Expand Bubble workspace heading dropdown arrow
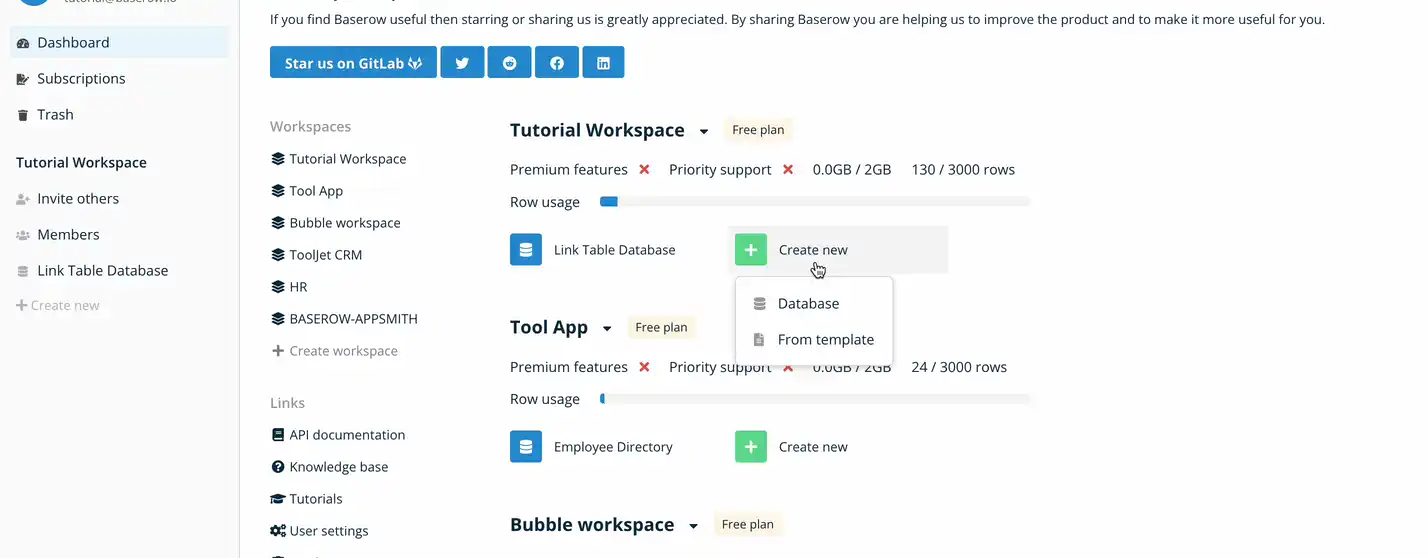Viewport: 1428px width, 558px height. click(693, 526)
